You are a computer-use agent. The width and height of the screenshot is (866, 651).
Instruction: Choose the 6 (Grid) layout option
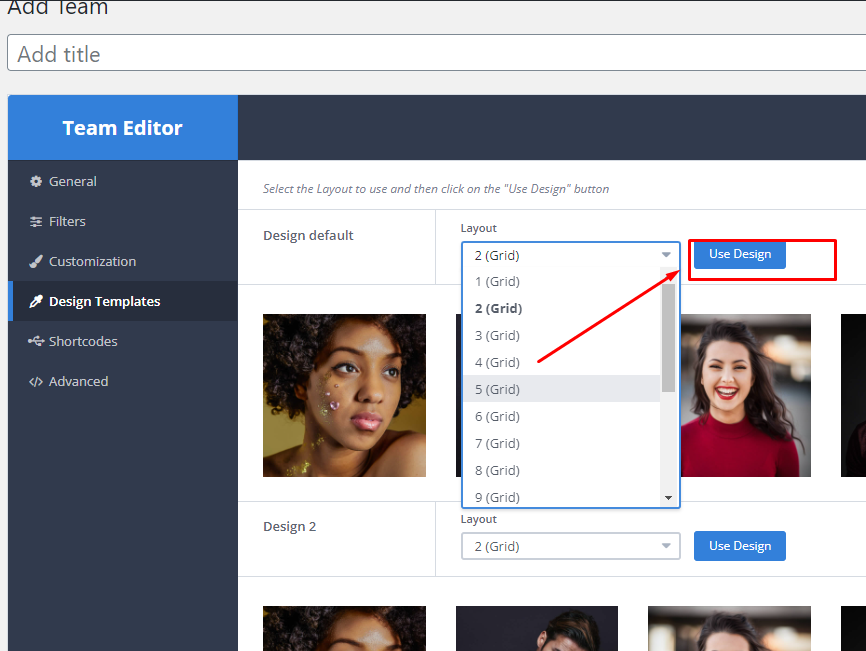pos(562,416)
